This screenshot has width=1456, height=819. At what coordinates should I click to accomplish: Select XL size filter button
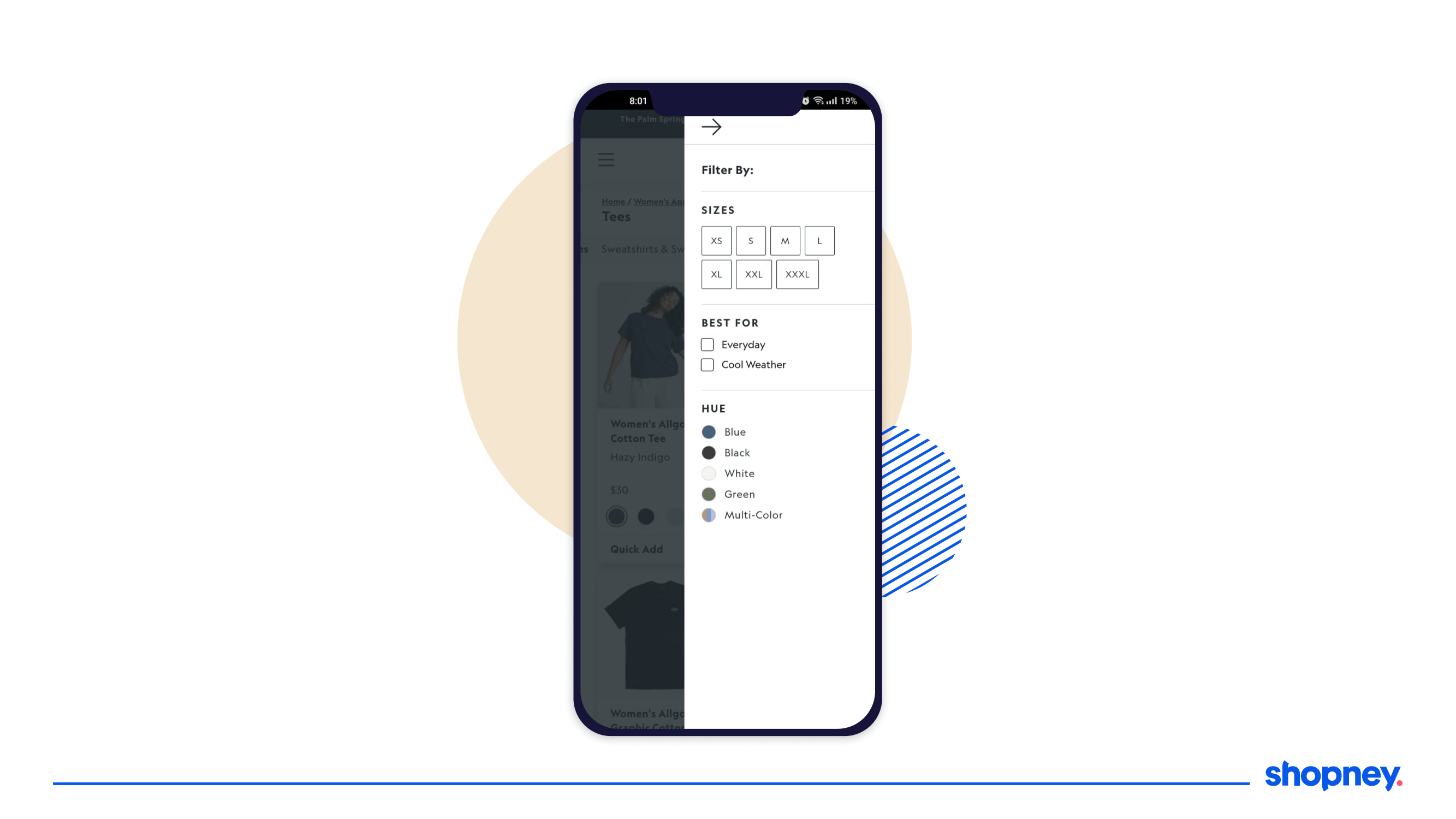click(x=717, y=274)
